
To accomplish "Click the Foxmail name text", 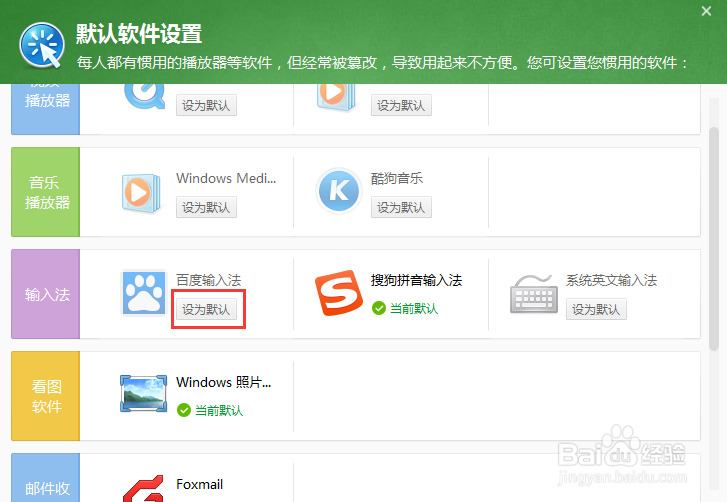I will (x=199, y=484).
